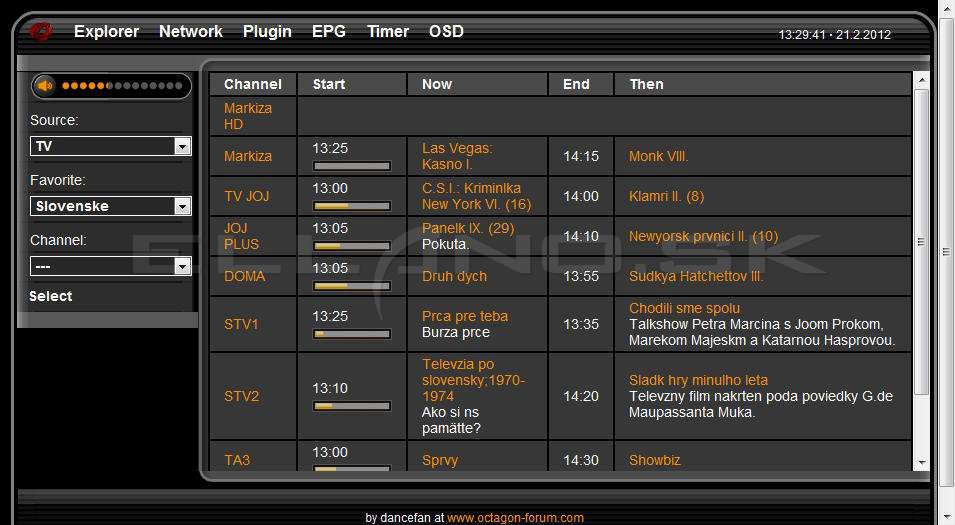Click the STV2 progress bar
The height and width of the screenshot is (525, 955).
pos(351,406)
